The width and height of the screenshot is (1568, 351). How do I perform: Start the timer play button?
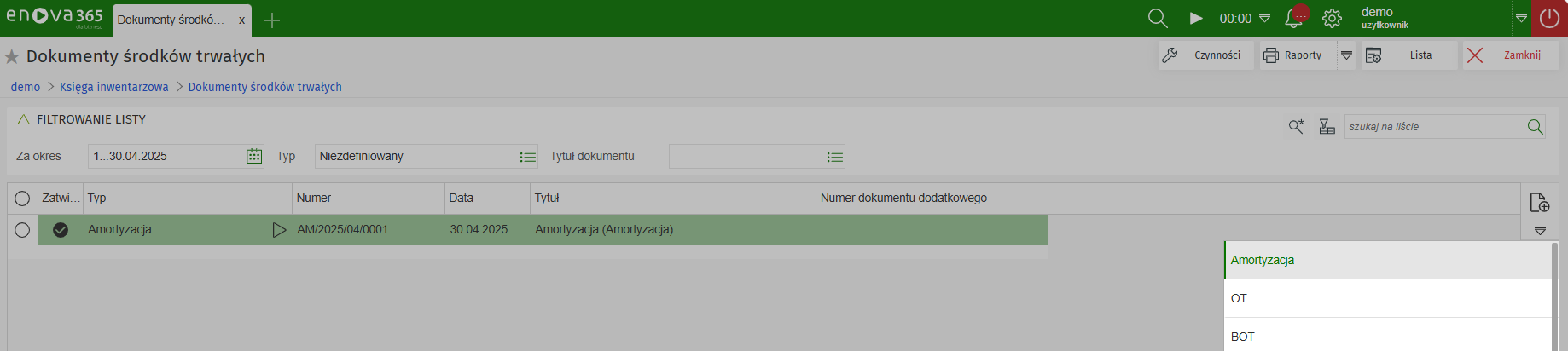1196,19
